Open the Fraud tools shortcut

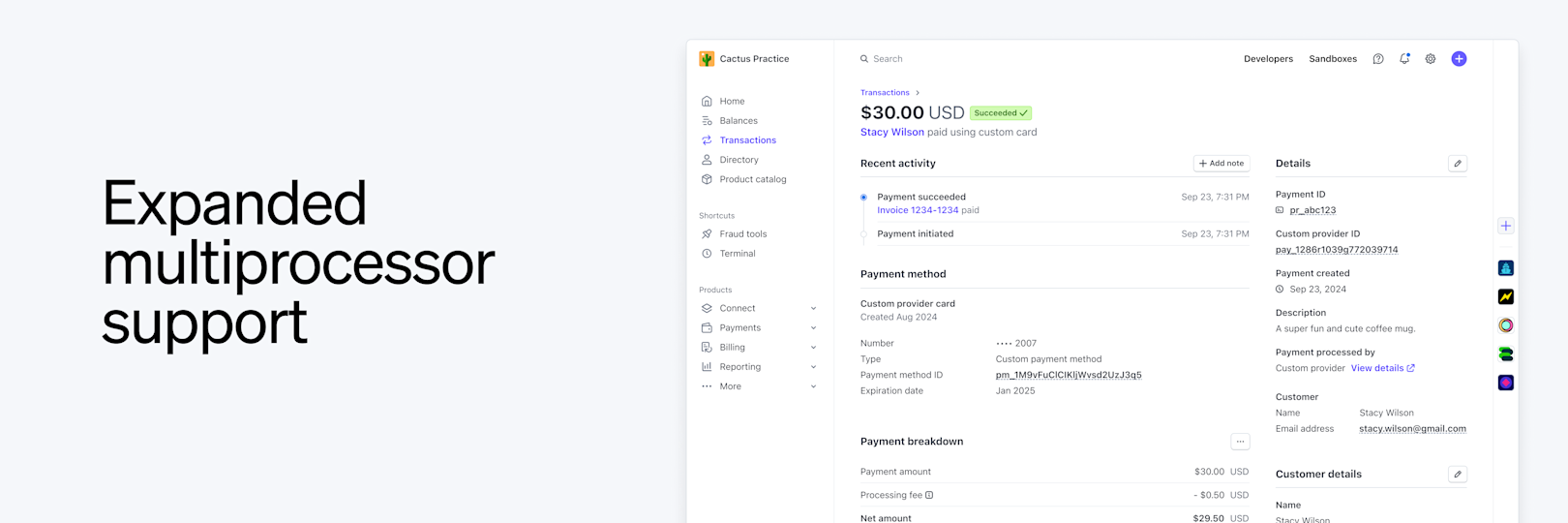(x=742, y=234)
